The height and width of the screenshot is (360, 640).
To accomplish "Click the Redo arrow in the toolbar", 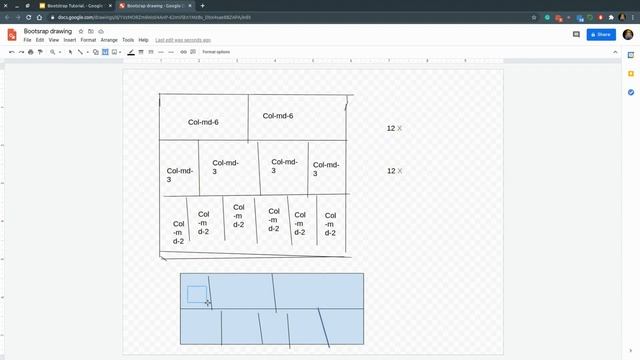I will [21, 52].
